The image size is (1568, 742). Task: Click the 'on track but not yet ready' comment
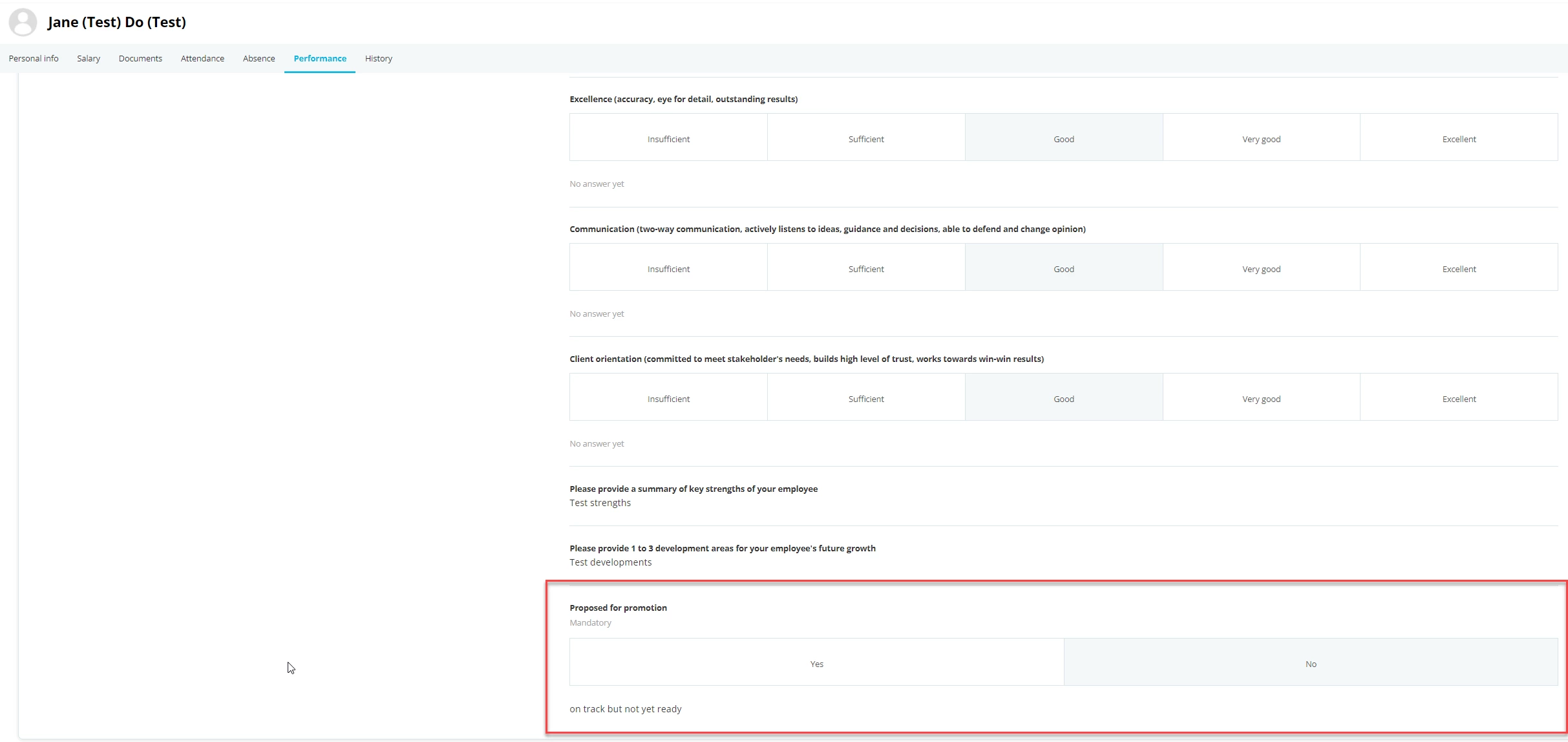coord(625,709)
